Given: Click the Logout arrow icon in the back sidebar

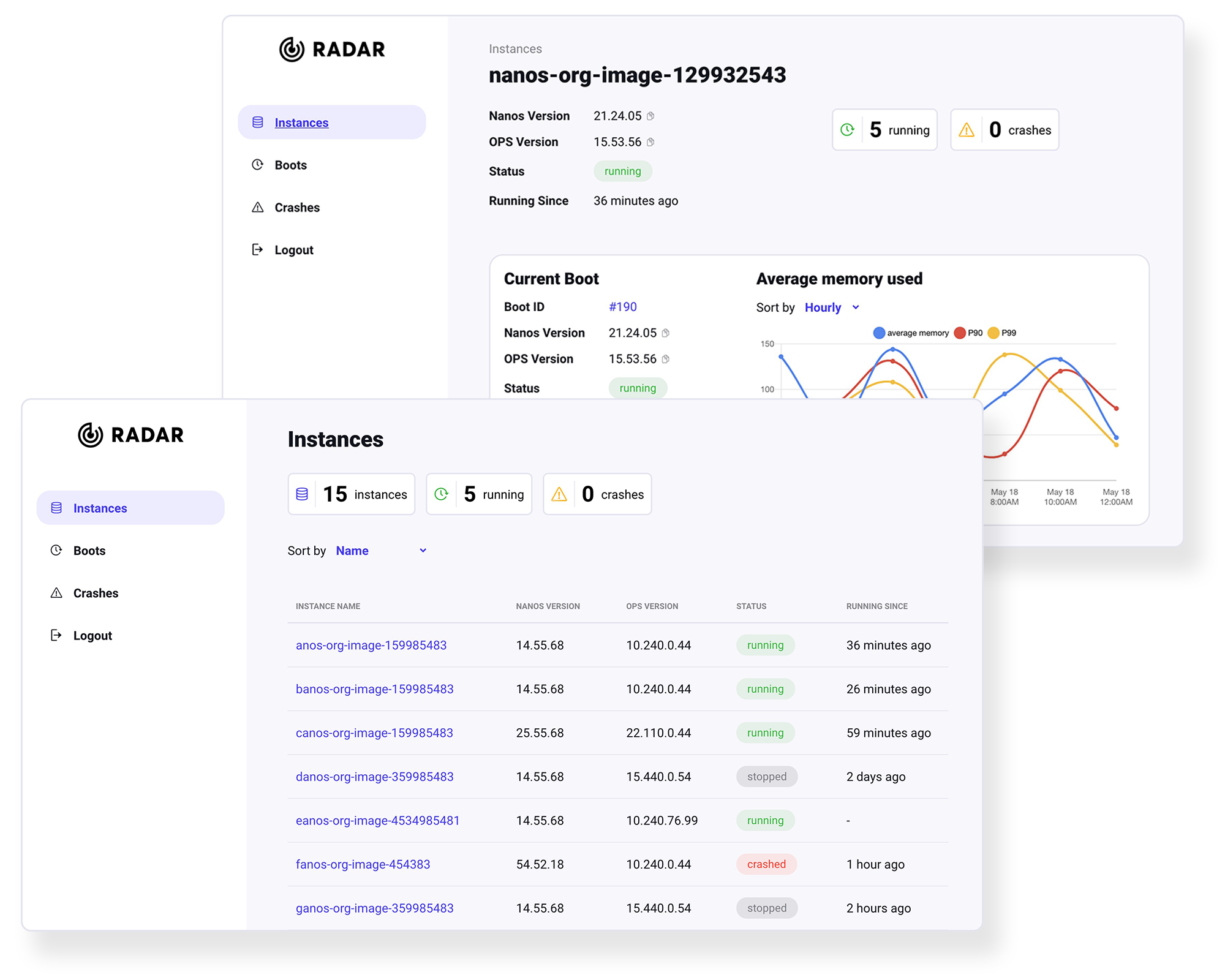Looking at the screenshot, I should [x=258, y=249].
